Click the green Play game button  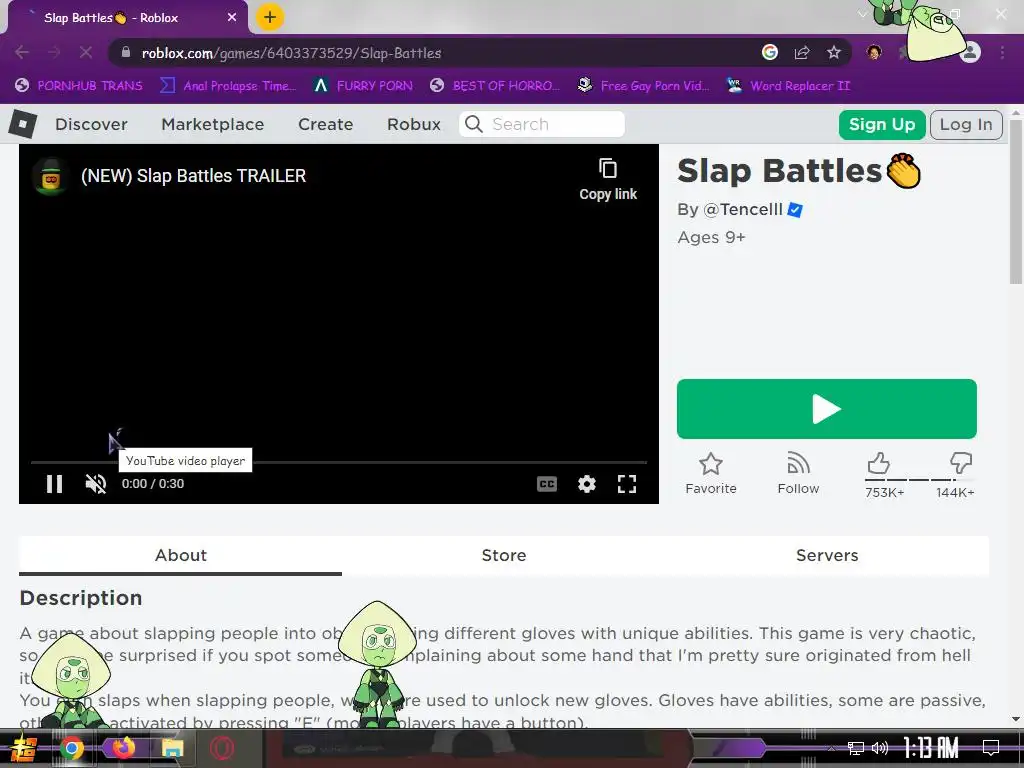pyautogui.click(x=827, y=409)
